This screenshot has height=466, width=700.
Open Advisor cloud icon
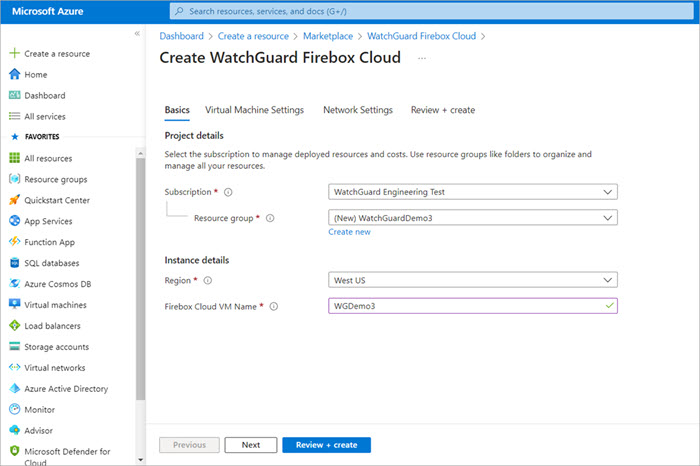[14, 430]
